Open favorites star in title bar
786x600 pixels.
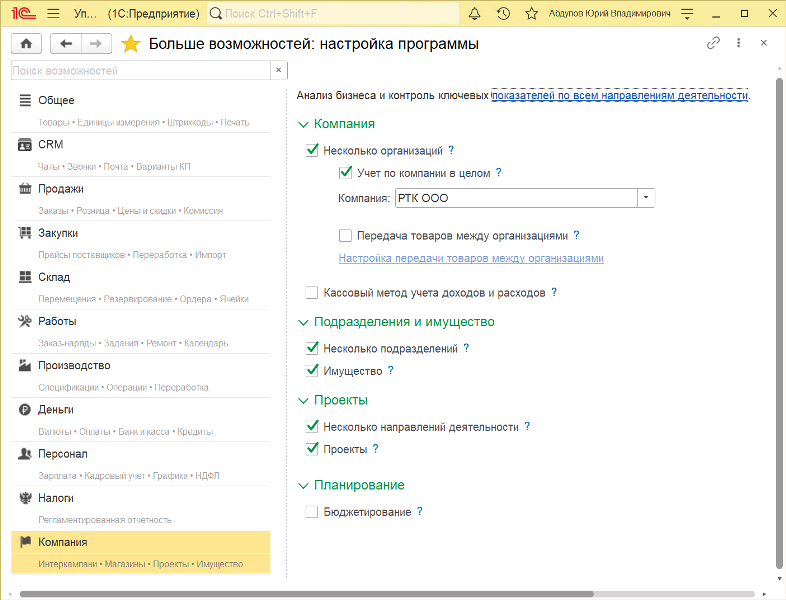[x=531, y=14]
